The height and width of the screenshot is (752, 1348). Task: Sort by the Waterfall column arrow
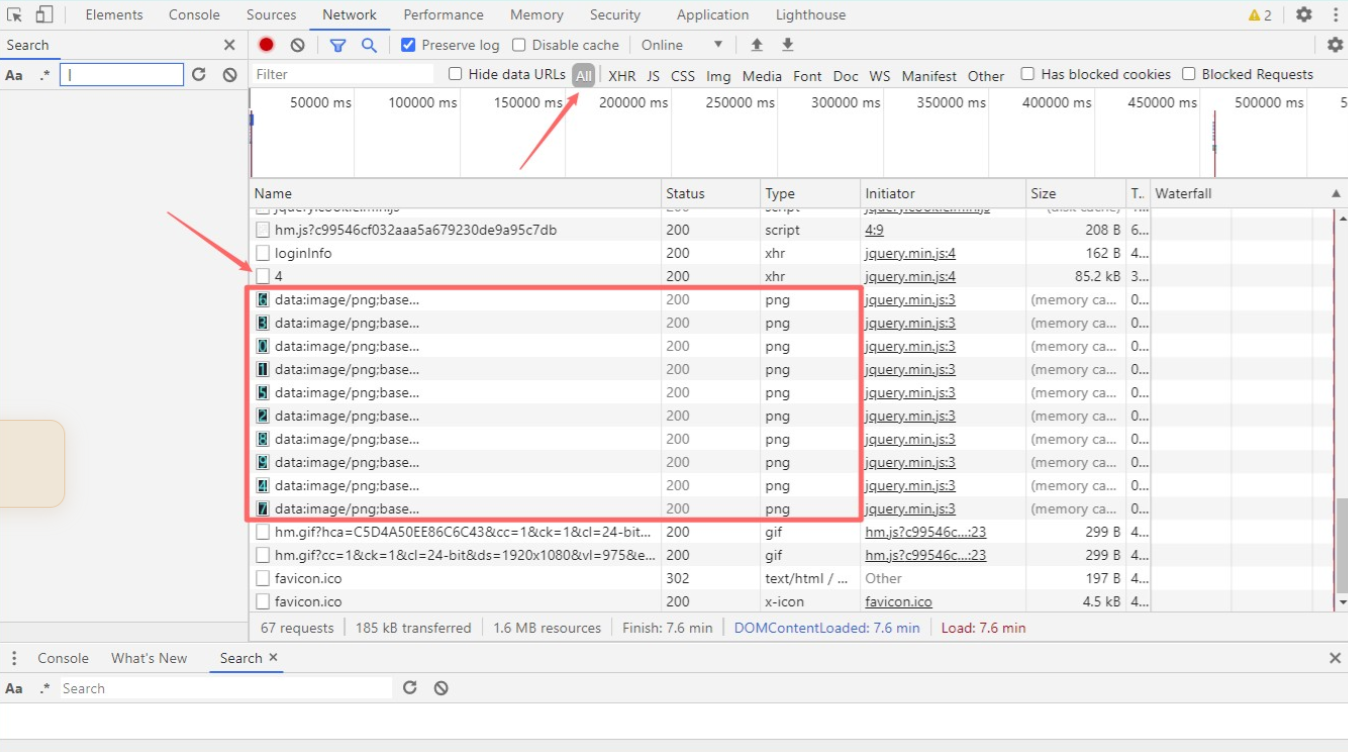[1336, 194]
